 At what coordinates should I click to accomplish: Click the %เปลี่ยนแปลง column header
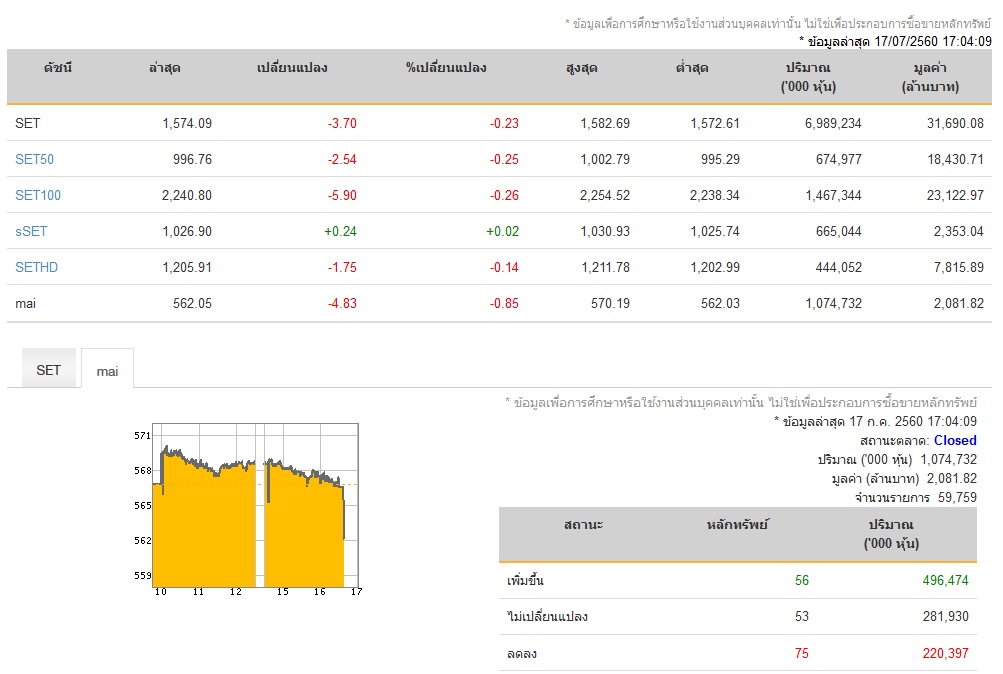[x=446, y=68]
